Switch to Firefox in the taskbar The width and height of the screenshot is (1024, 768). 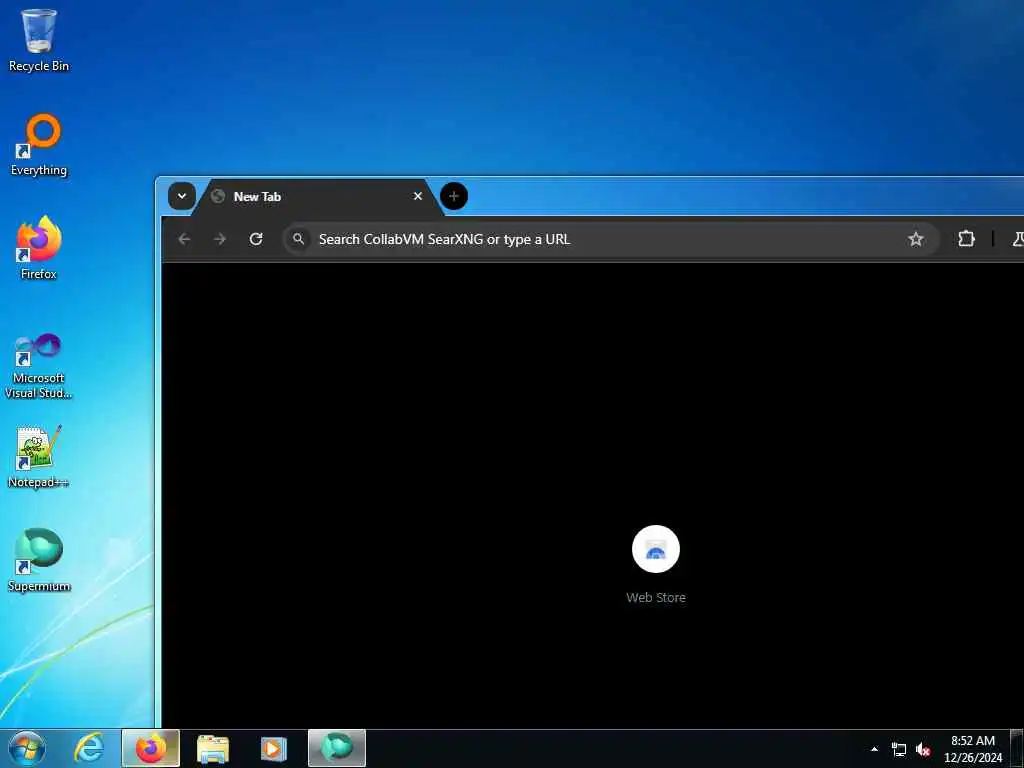151,748
